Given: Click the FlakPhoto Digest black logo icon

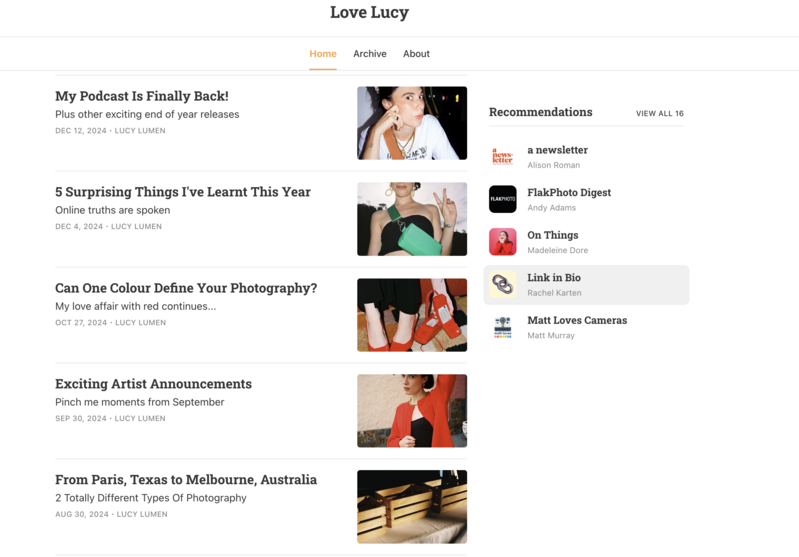Looking at the screenshot, I should 502,199.
